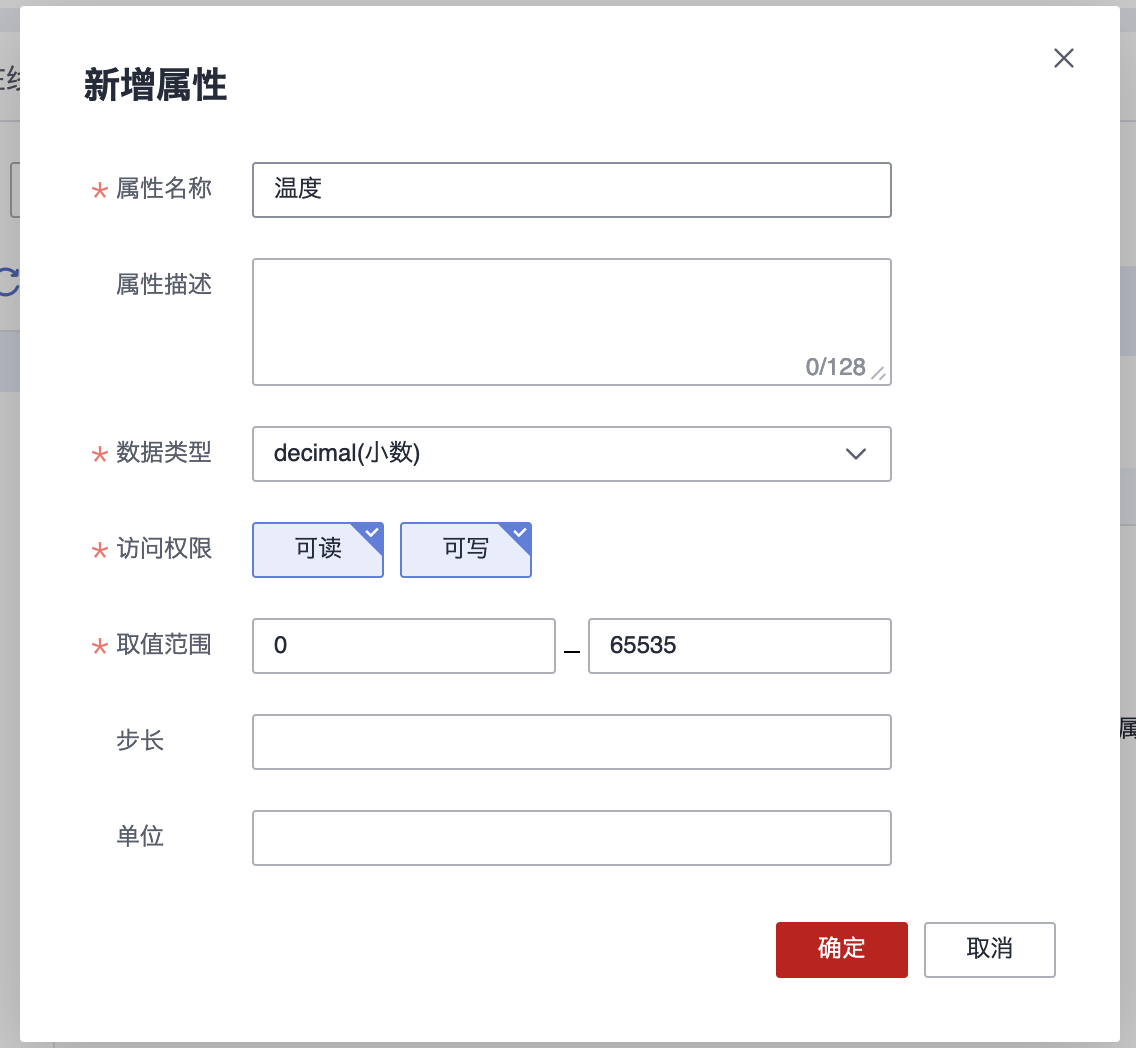Toggle the 可写 access permission
The width and height of the screenshot is (1136, 1048).
pos(466,549)
